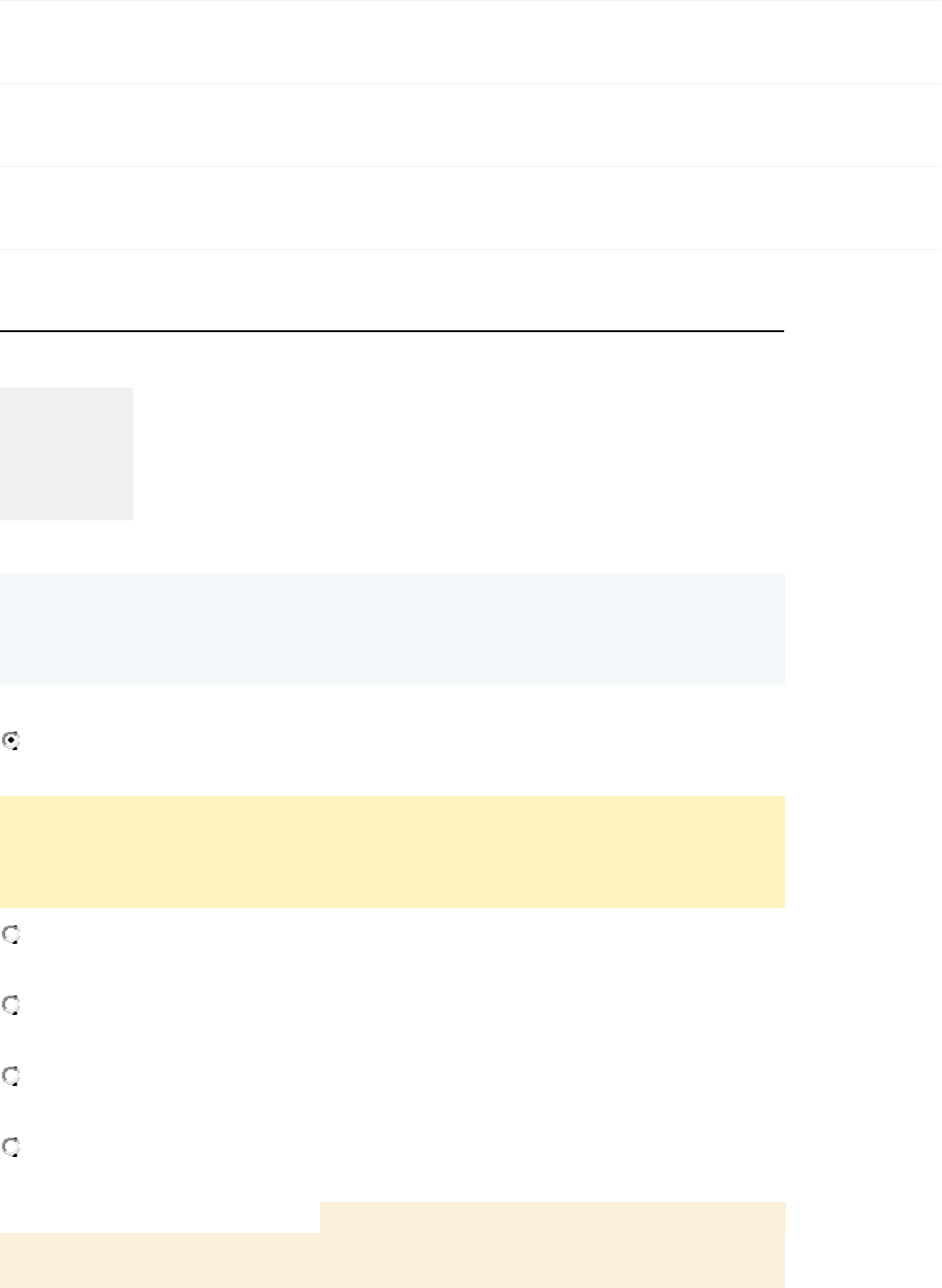
Task: Click the black horizontal divider line
Action: [x=392, y=330]
